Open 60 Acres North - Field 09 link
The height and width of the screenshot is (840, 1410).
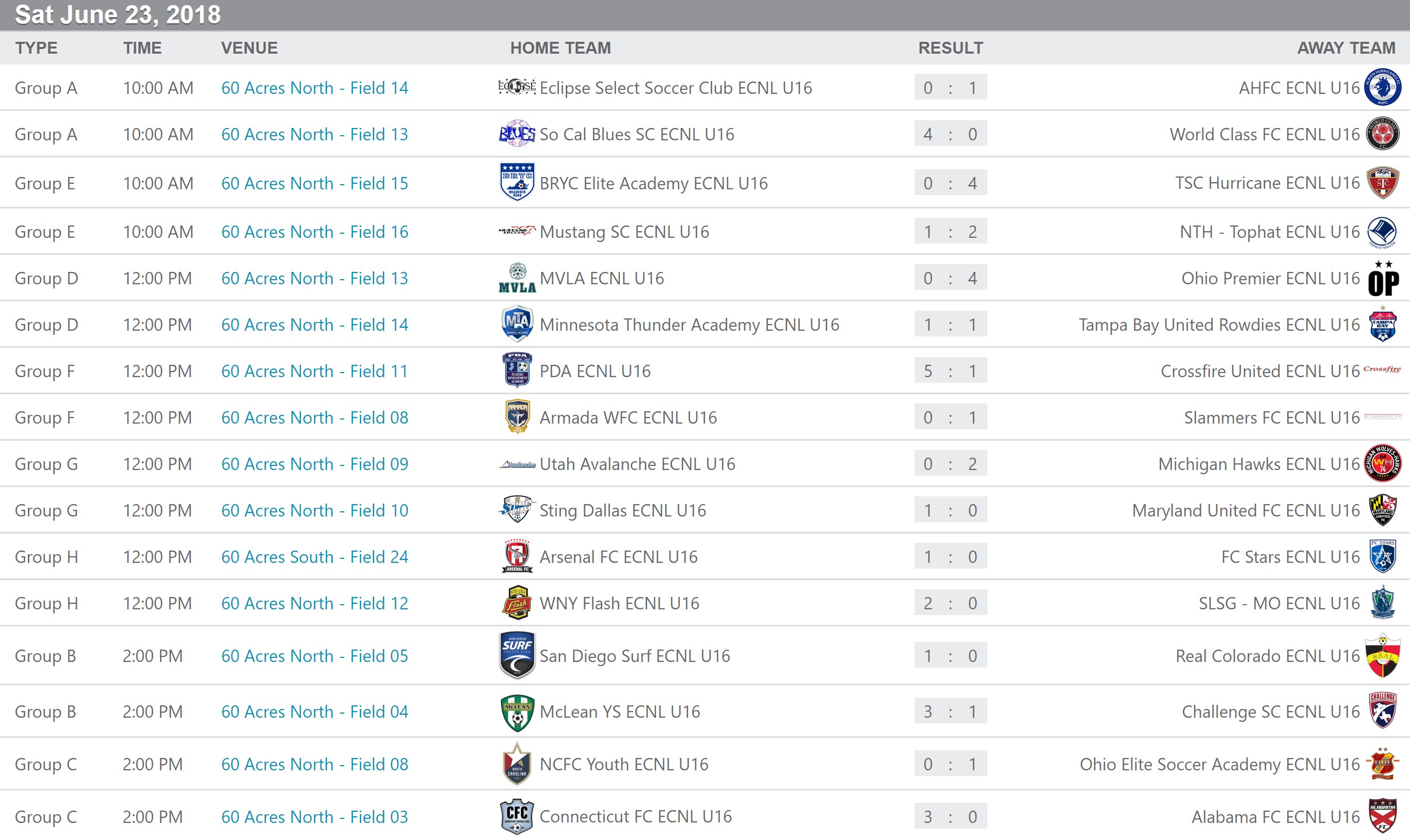(x=314, y=464)
